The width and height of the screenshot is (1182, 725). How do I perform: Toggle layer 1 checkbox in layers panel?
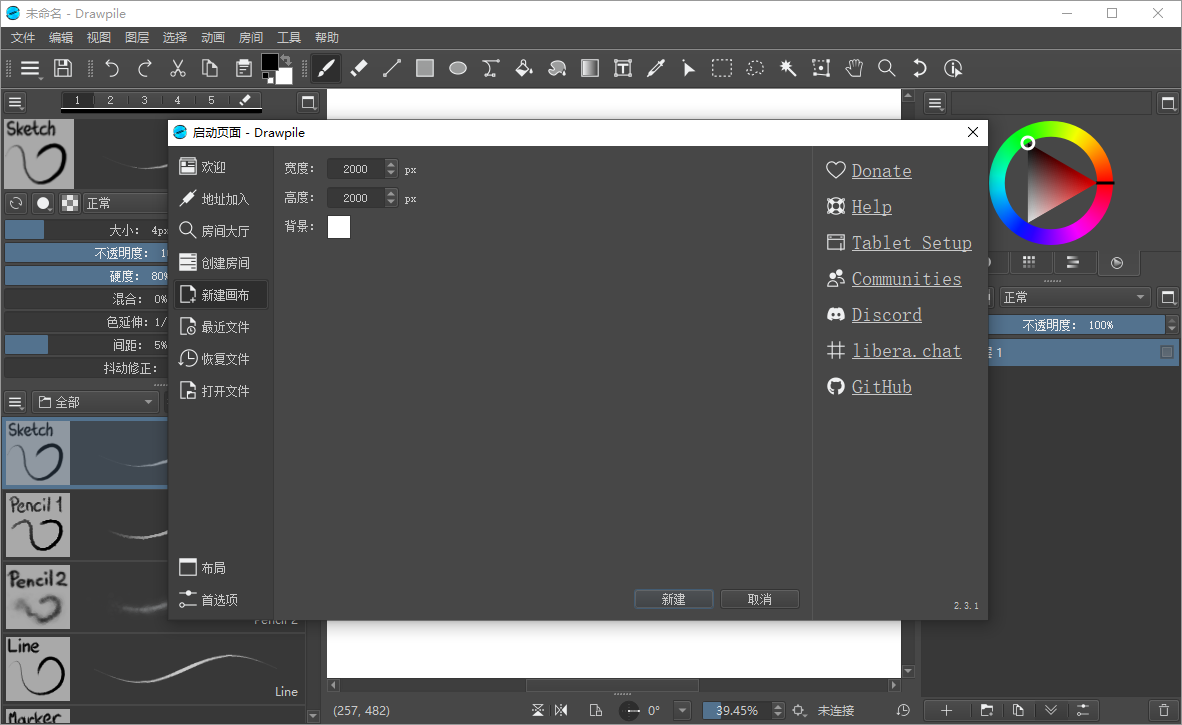[1167, 352]
